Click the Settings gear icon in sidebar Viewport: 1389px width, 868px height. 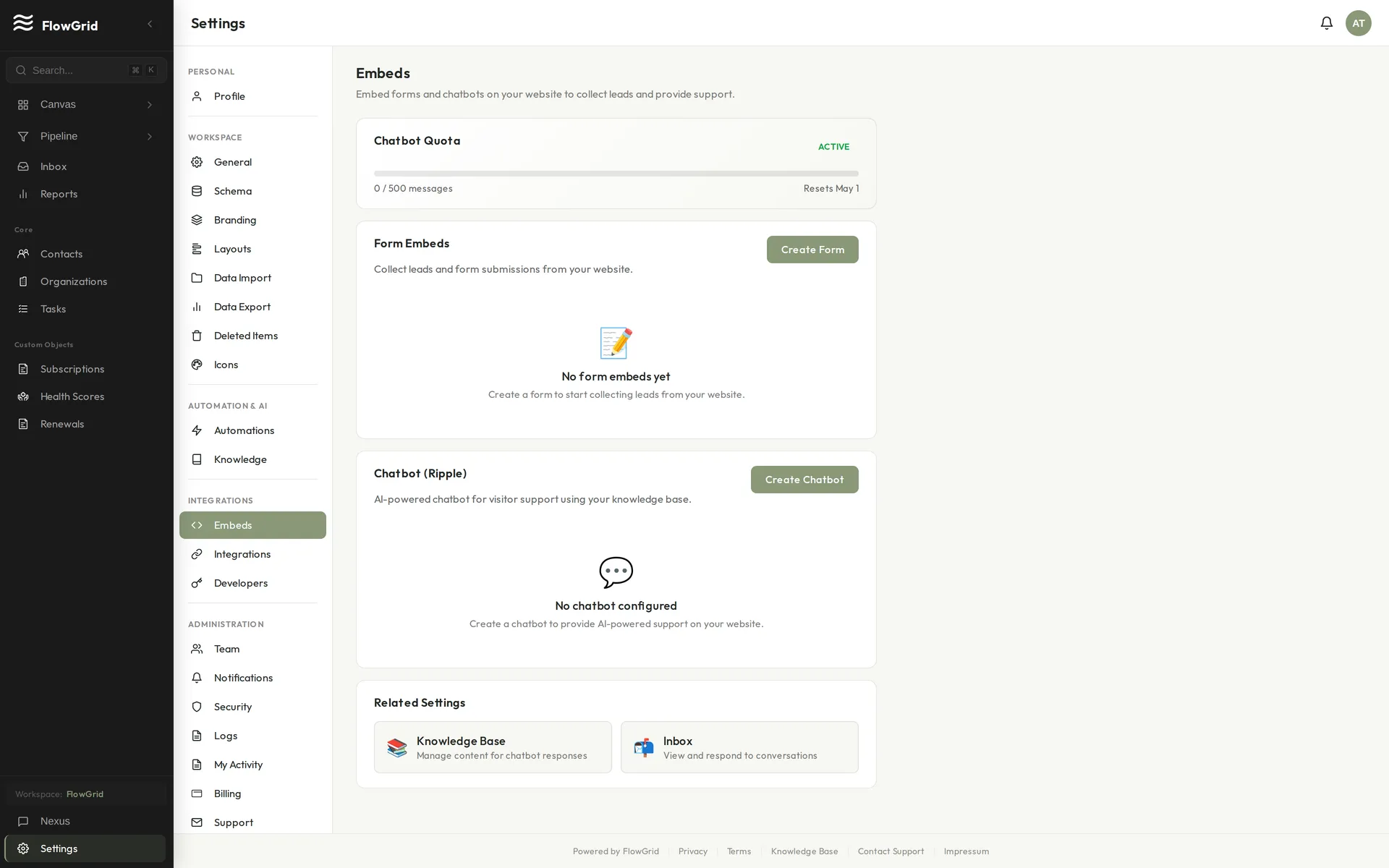pos(23,848)
